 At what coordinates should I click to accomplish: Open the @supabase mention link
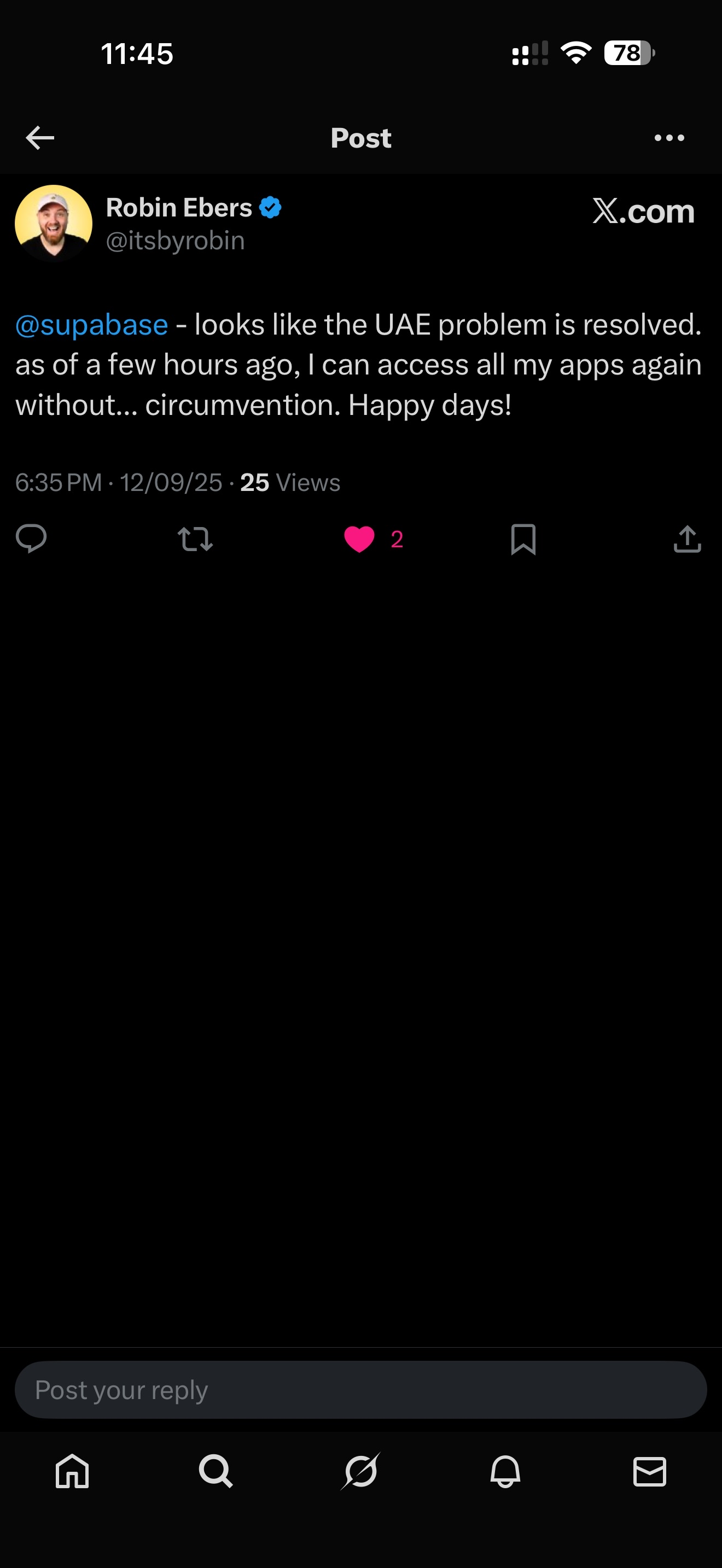pos(91,325)
